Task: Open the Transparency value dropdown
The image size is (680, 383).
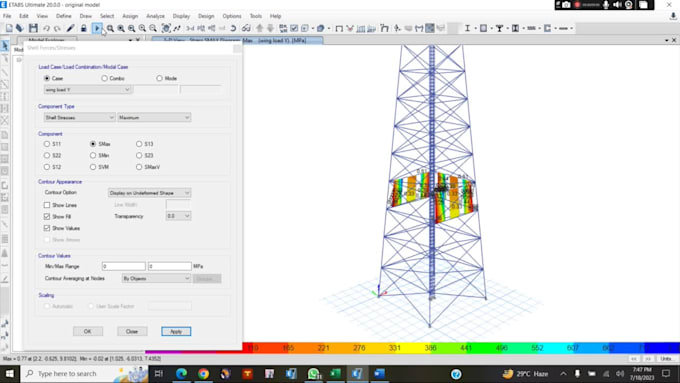Action: (178, 216)
